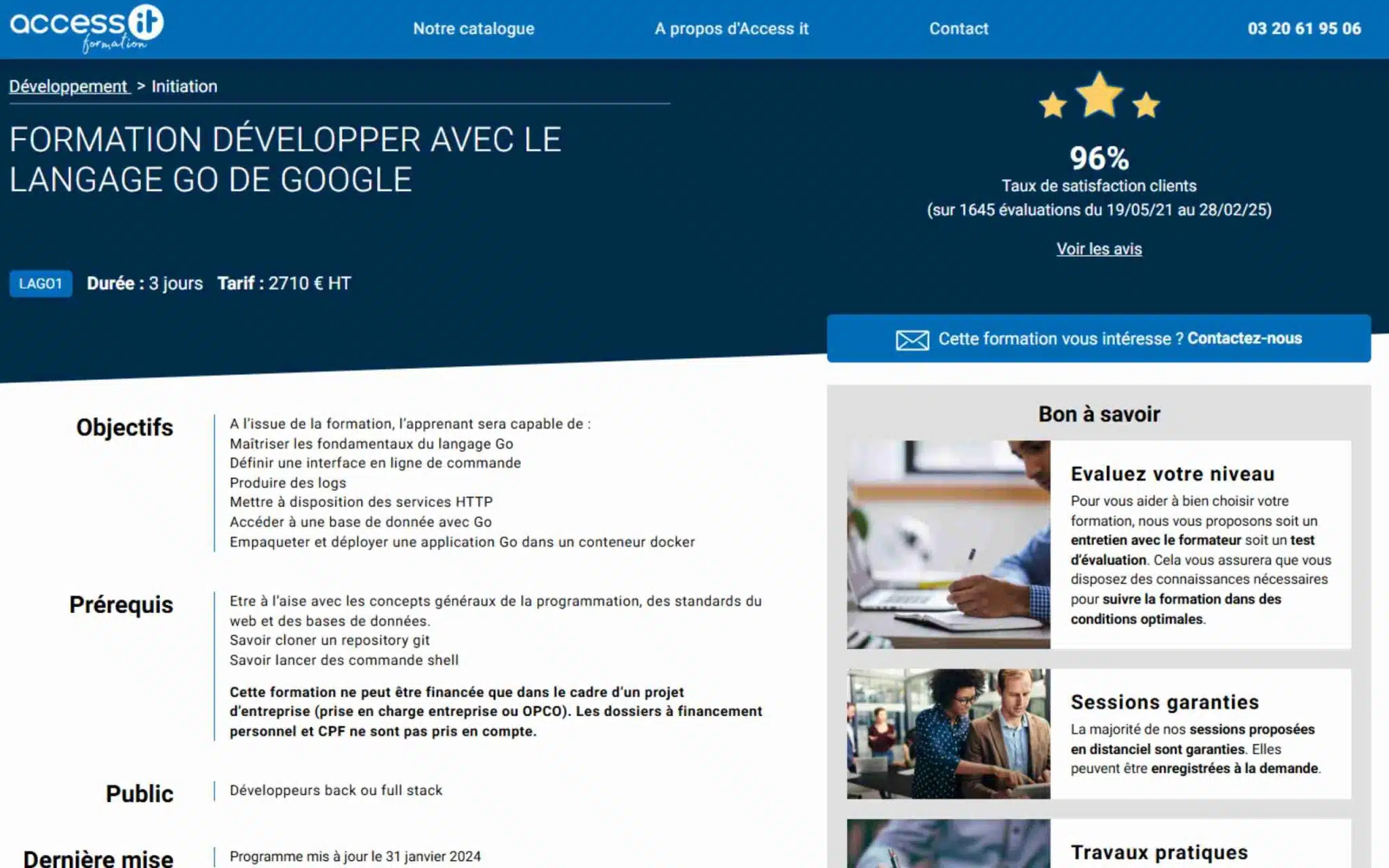This screenshot has height=868, width=1389.
Task: Open A propos d'Access it menu
Action: [731, 28]
